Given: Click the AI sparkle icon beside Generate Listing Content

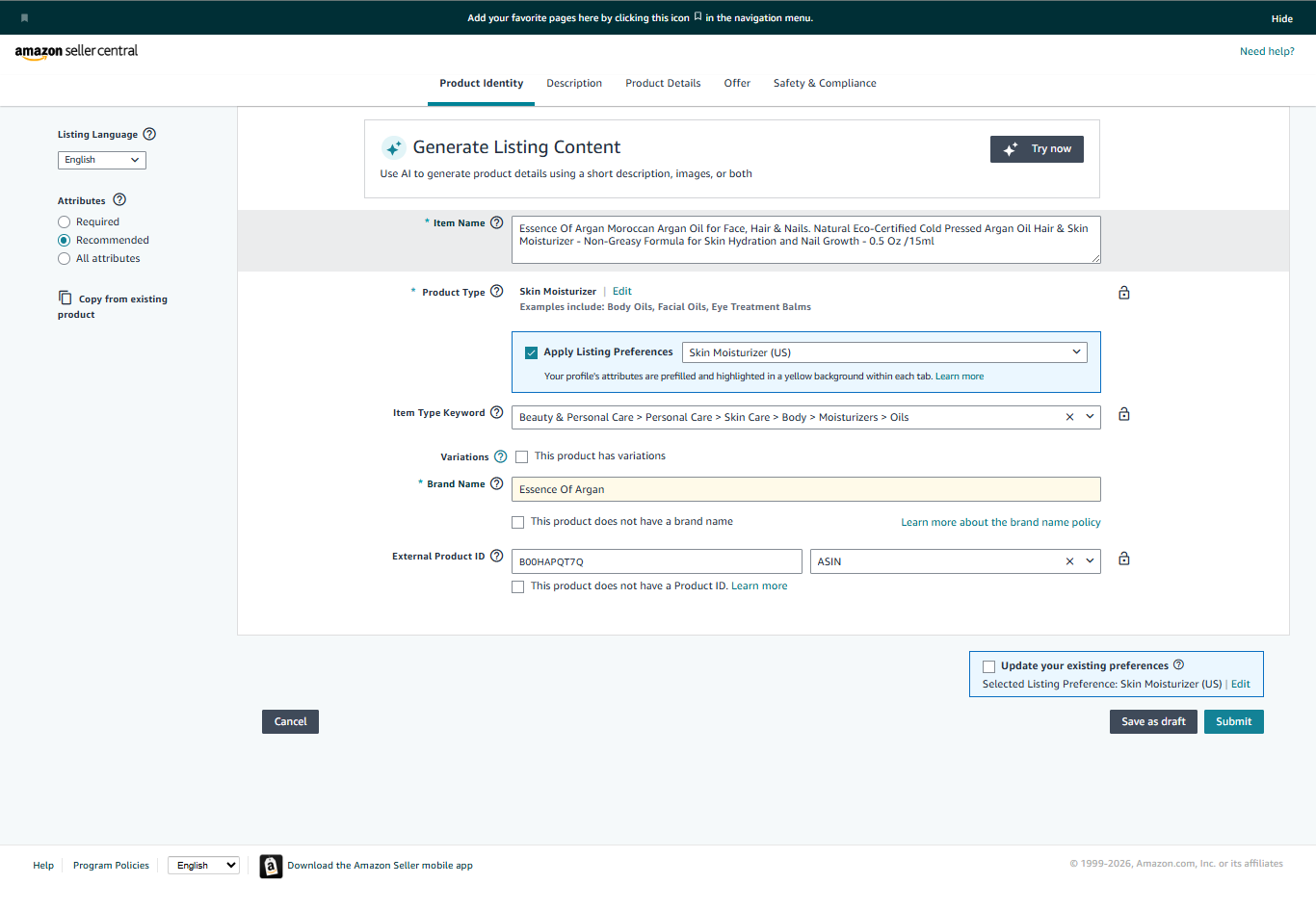Looking at the screenshot, I should [x=393, y=147].
